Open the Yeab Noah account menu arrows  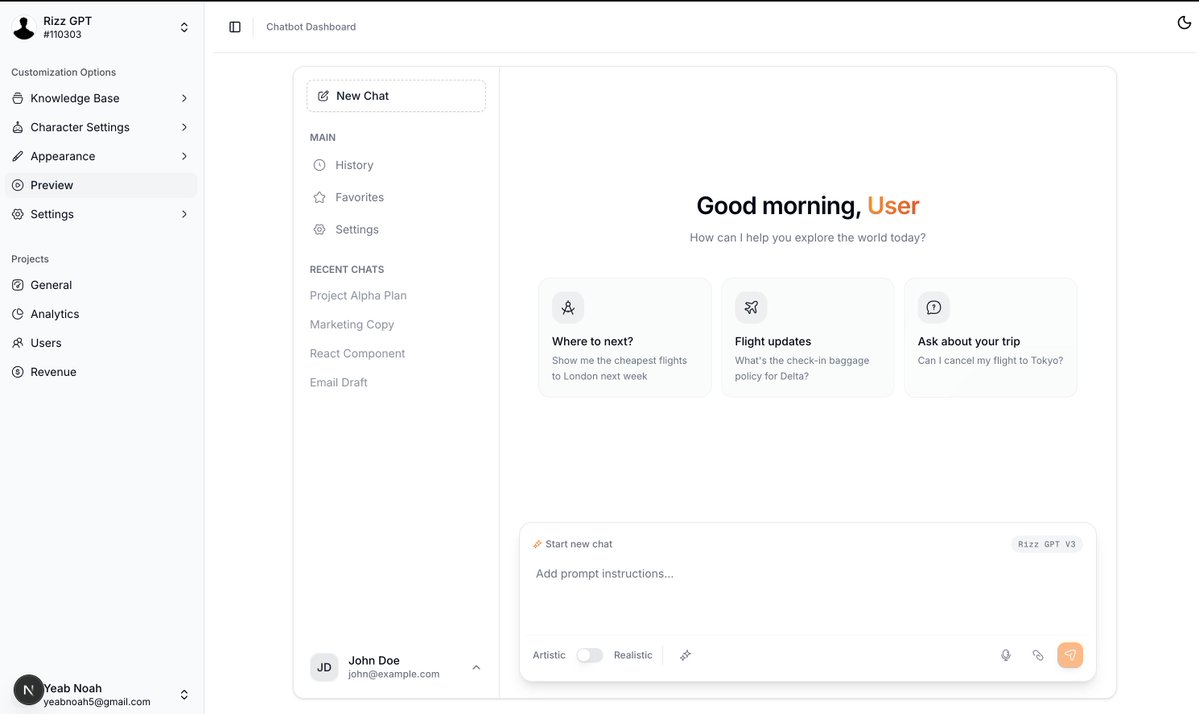(184, 695)
